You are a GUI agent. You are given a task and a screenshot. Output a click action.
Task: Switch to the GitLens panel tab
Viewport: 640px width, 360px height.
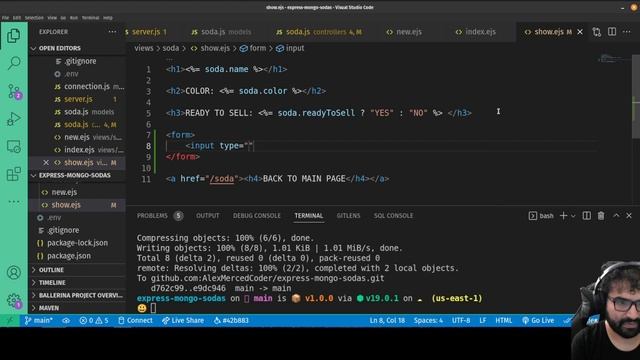pyautogui.click(x=348, y=216)
